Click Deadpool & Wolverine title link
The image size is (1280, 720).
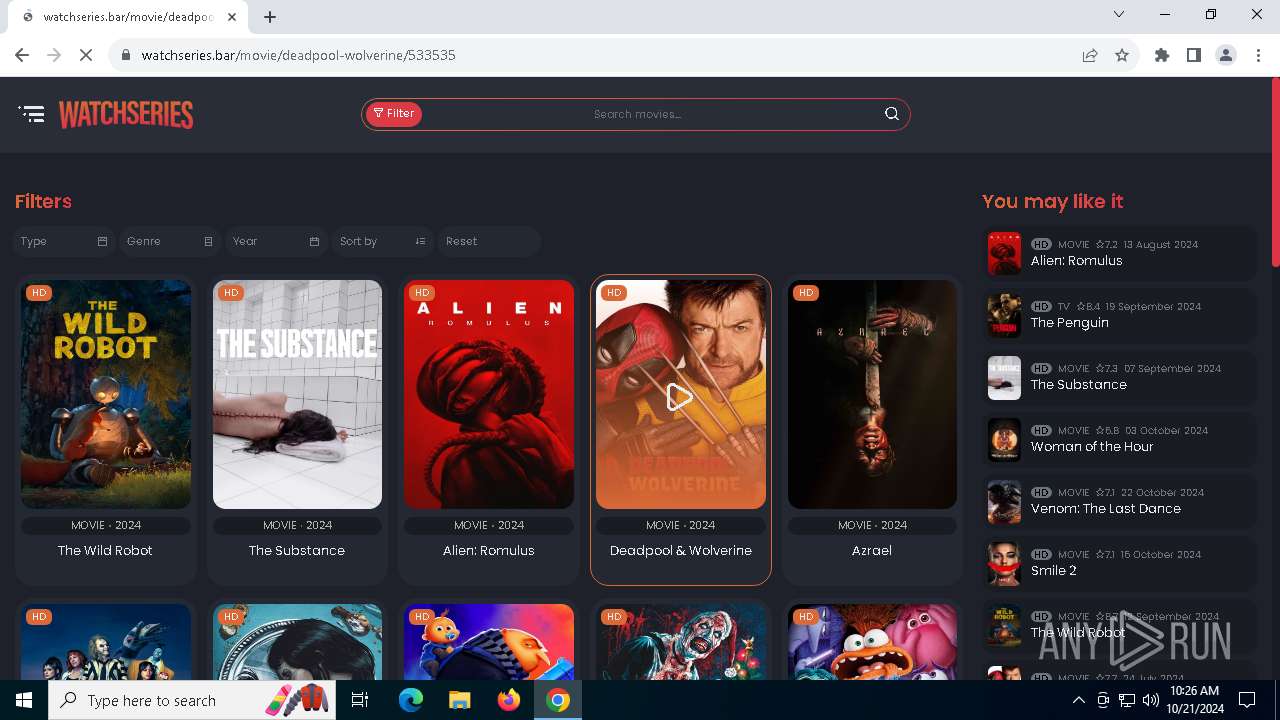tap(681, 550)
